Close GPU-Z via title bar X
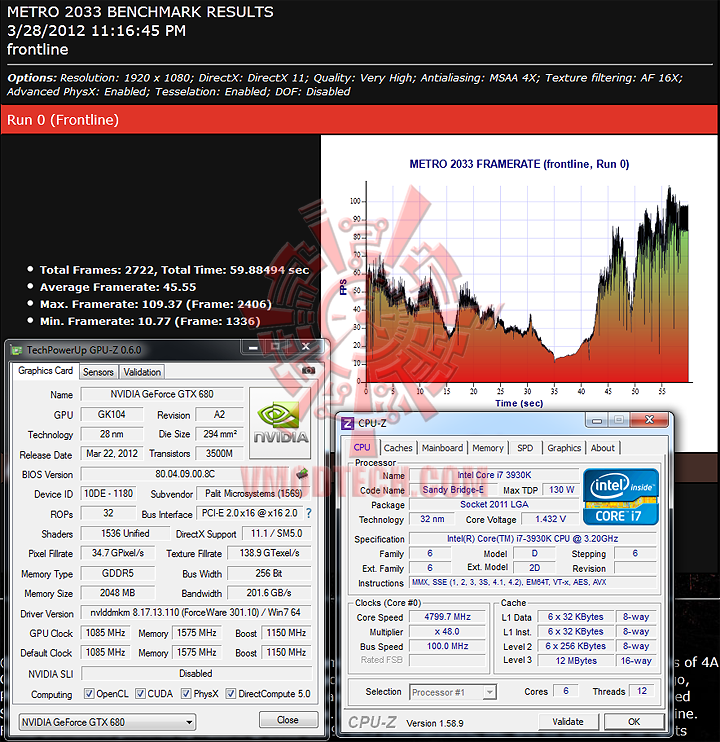The width and height of the screenshot is (720, 742). pos(306,347)
